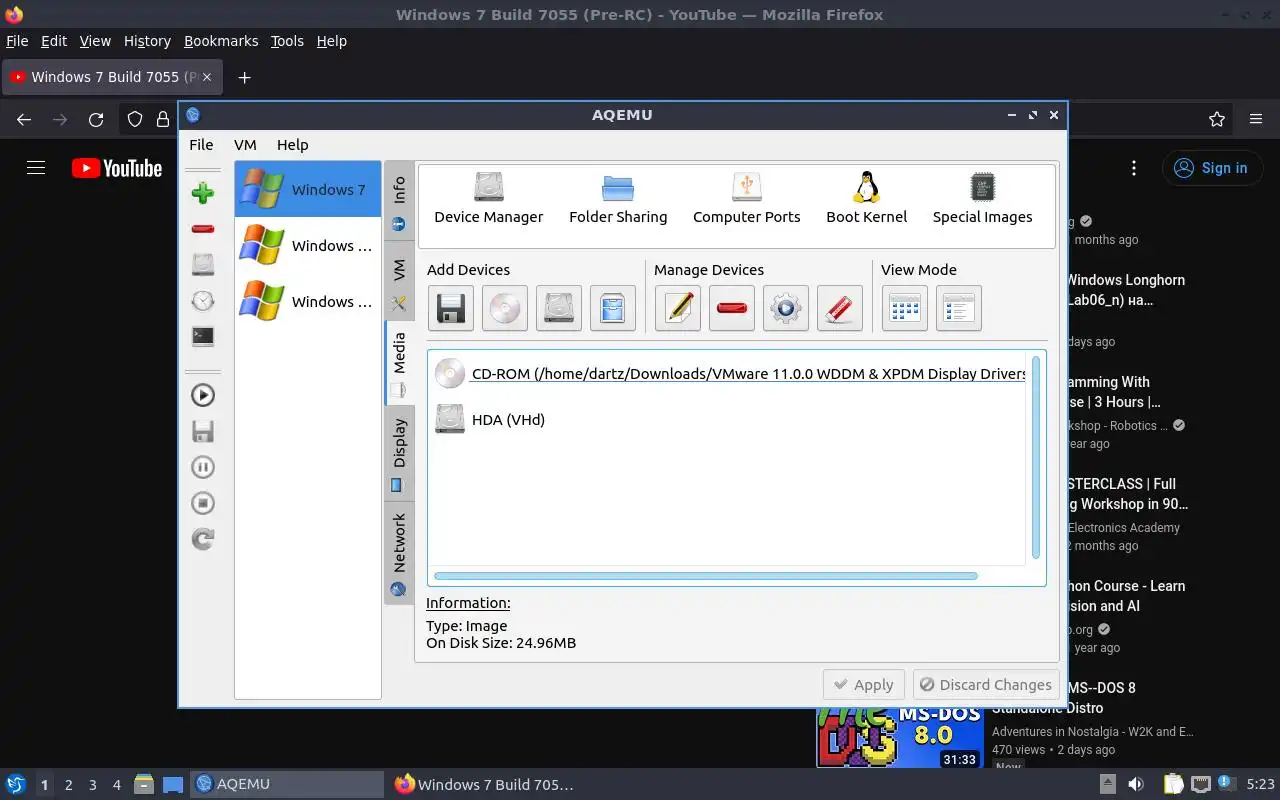
Task: Add a CD-ROM device
Action: tap(505, 308)
